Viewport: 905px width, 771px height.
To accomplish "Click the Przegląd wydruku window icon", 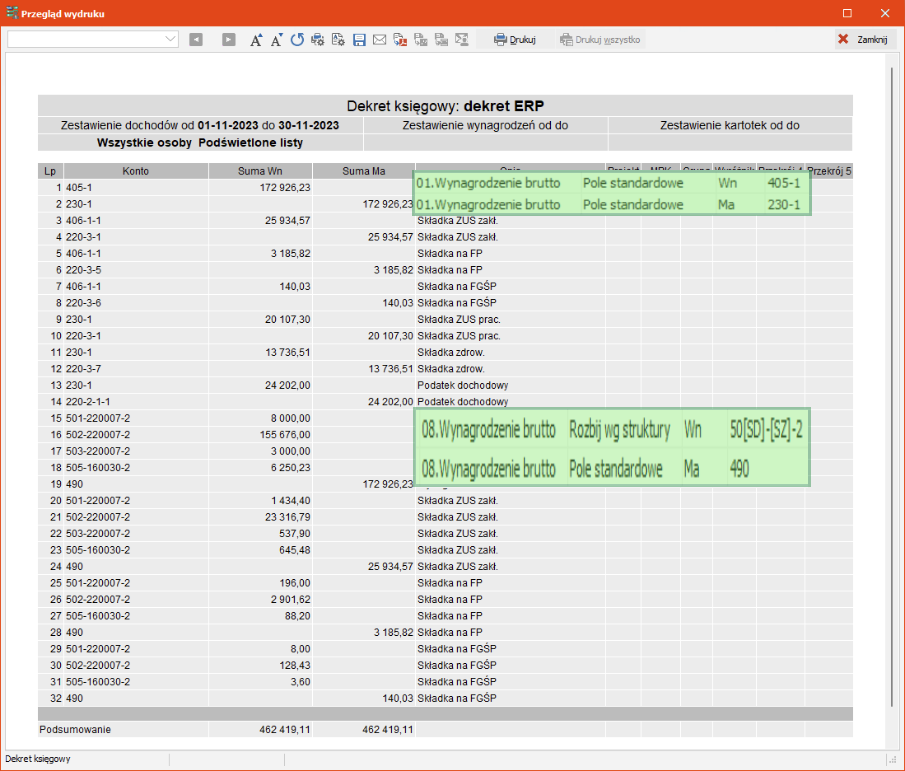I will 12,13.
